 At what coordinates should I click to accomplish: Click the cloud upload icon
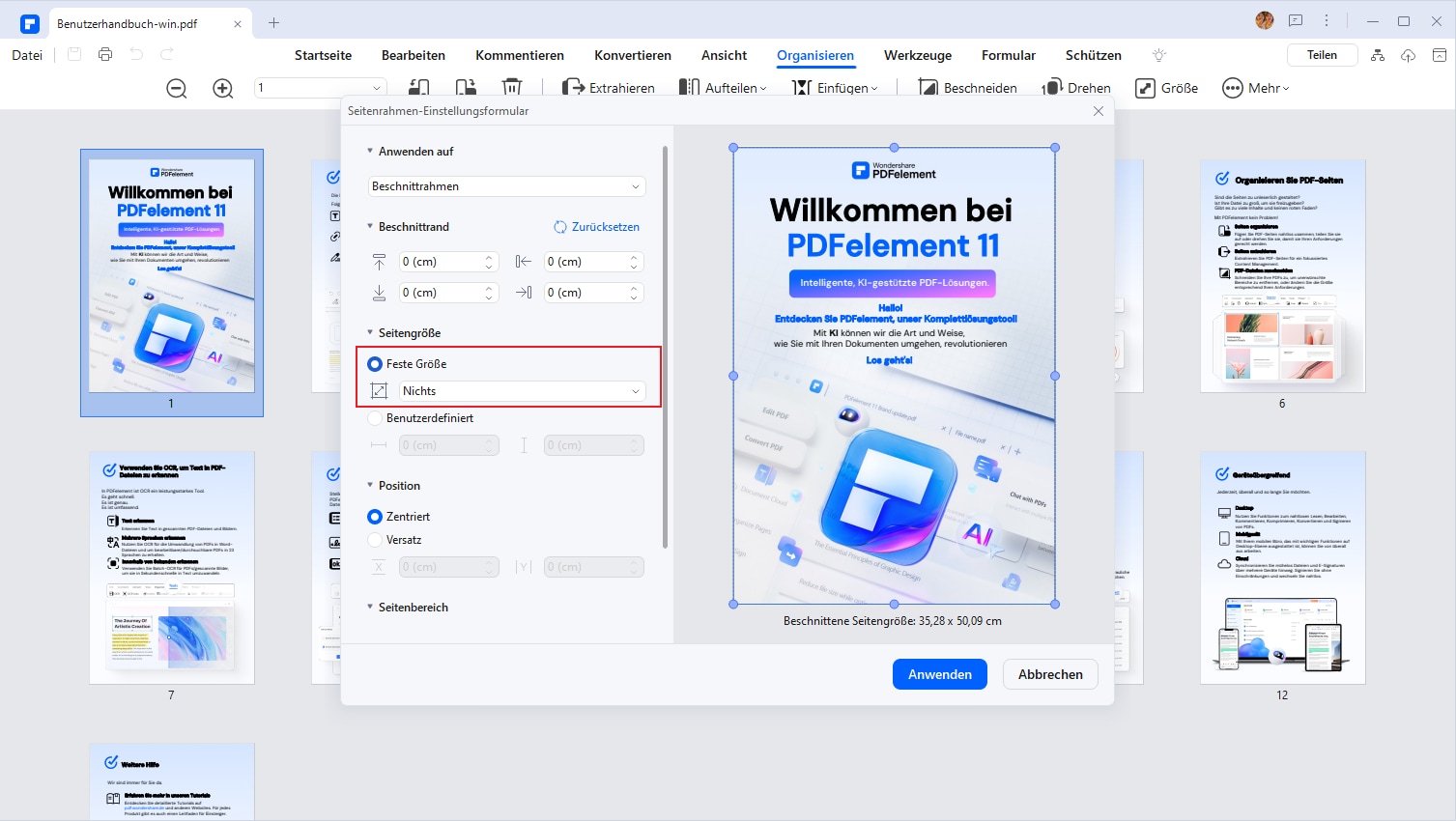point(1409,55)
